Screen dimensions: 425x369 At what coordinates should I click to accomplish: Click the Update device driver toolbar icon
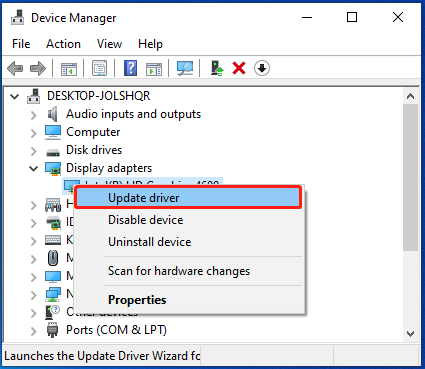[x=217, y=68]
